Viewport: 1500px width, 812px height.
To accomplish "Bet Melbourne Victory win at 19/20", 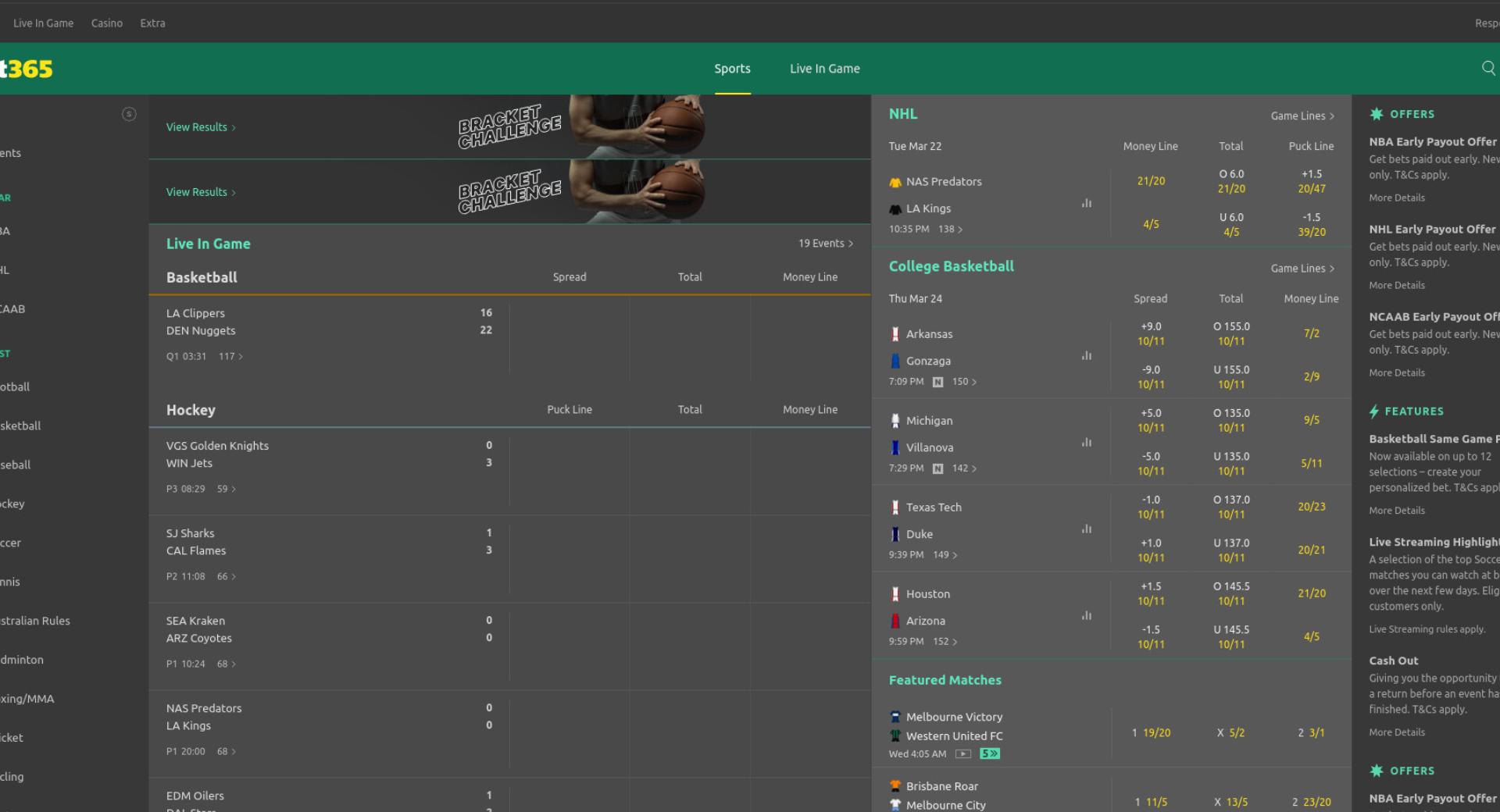I will (1151, 733).
